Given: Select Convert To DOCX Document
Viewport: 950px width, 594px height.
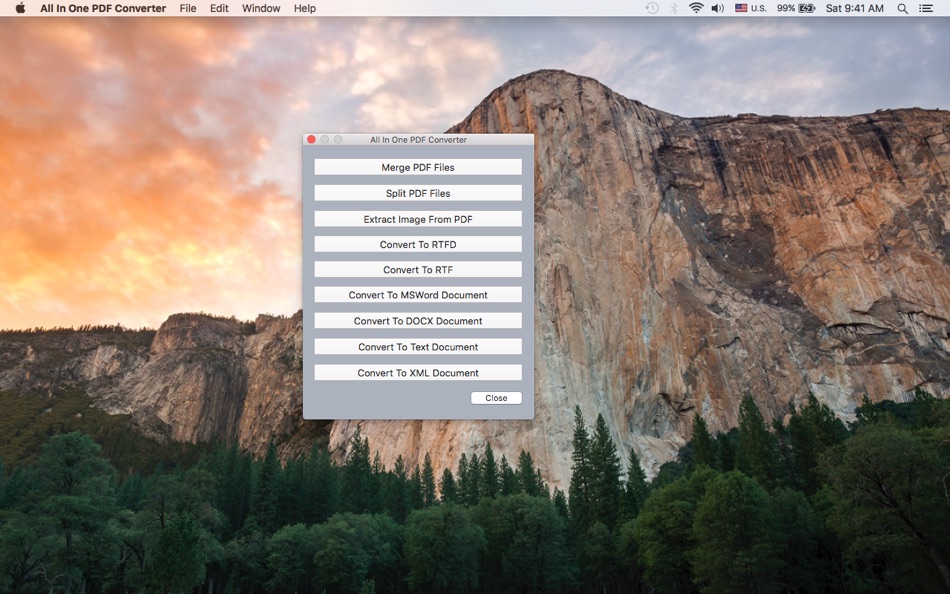Looking at the screenshot, I should click(x=418, y=321).
